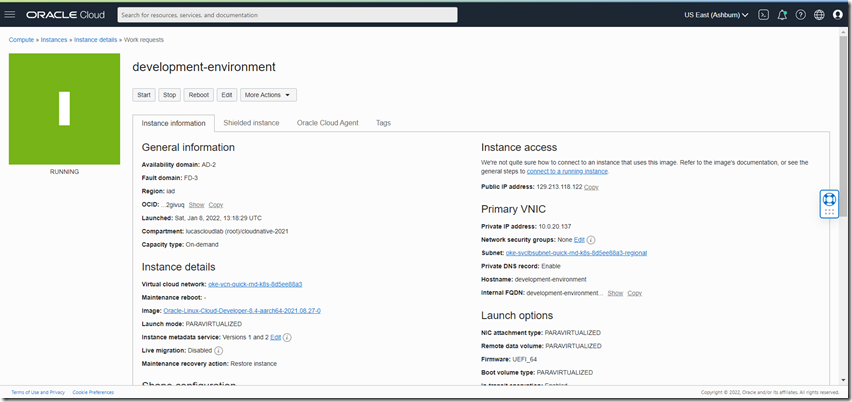Viewport: 852px width, 402px height.
Task: Open the help question mark icon
Action: (800, 15)
